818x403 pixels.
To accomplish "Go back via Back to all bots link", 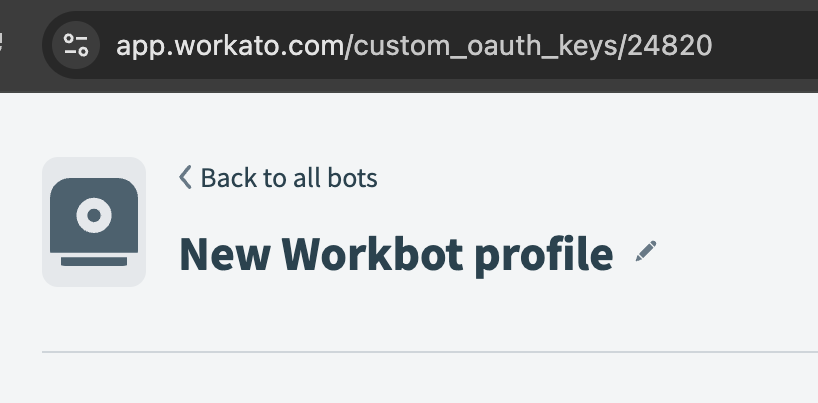I will 278,178.
